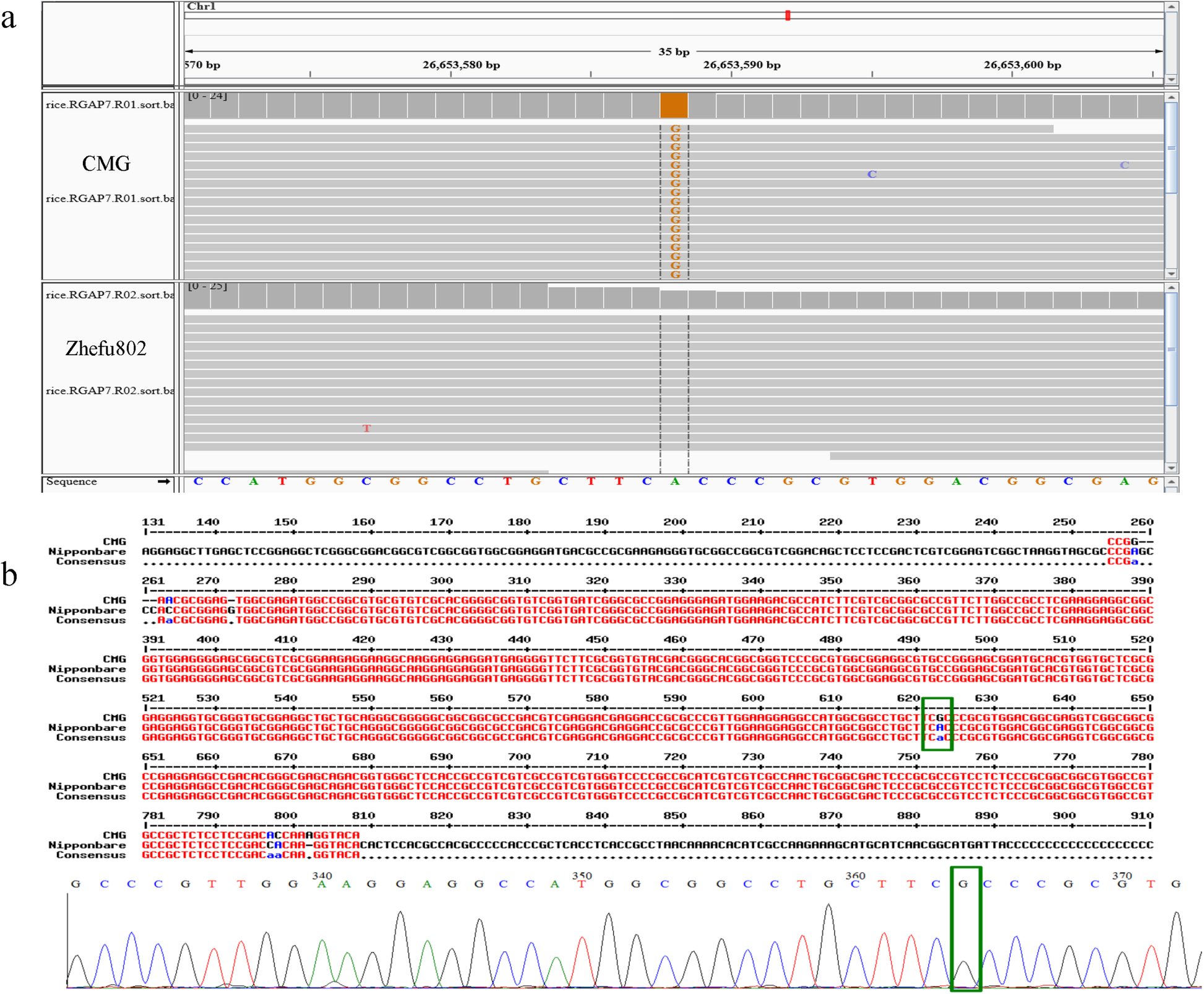Click position 370 on the chromatogram
Viewport: 1204px width, 994px height.
pos(1122,876)
